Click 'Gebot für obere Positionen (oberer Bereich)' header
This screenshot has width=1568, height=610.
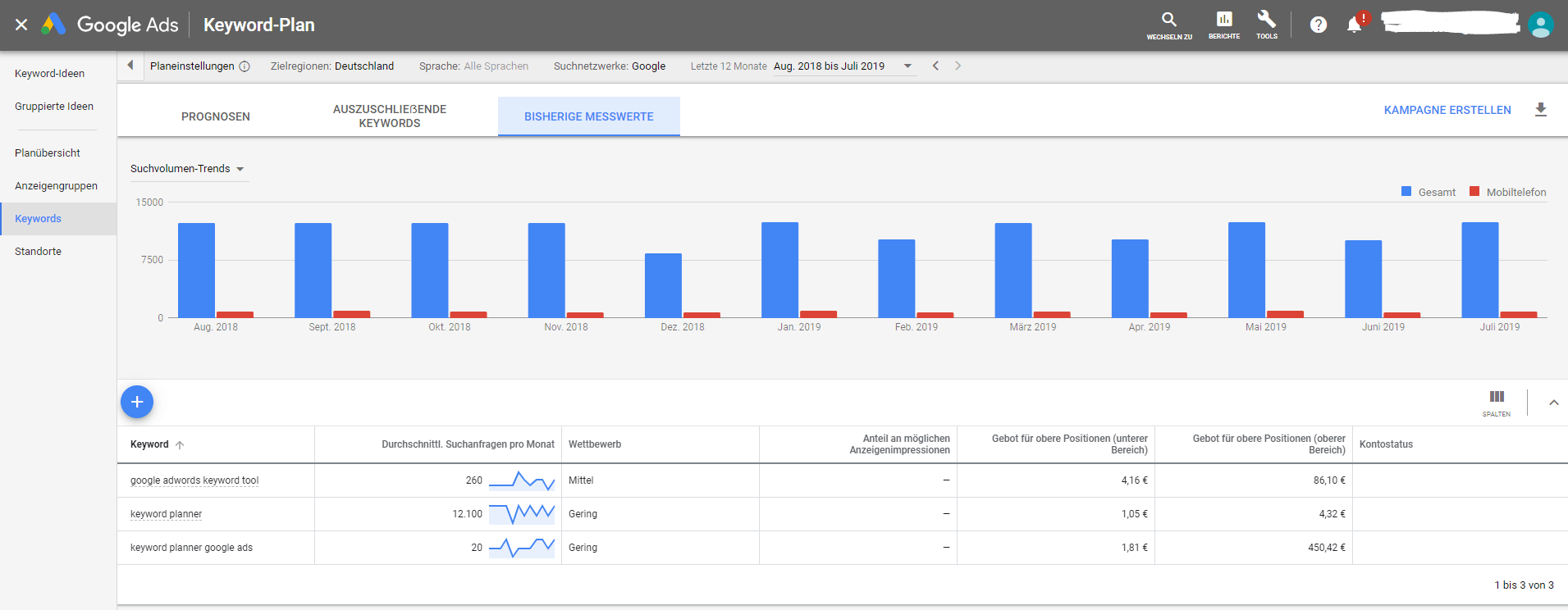pos(1269,444)
